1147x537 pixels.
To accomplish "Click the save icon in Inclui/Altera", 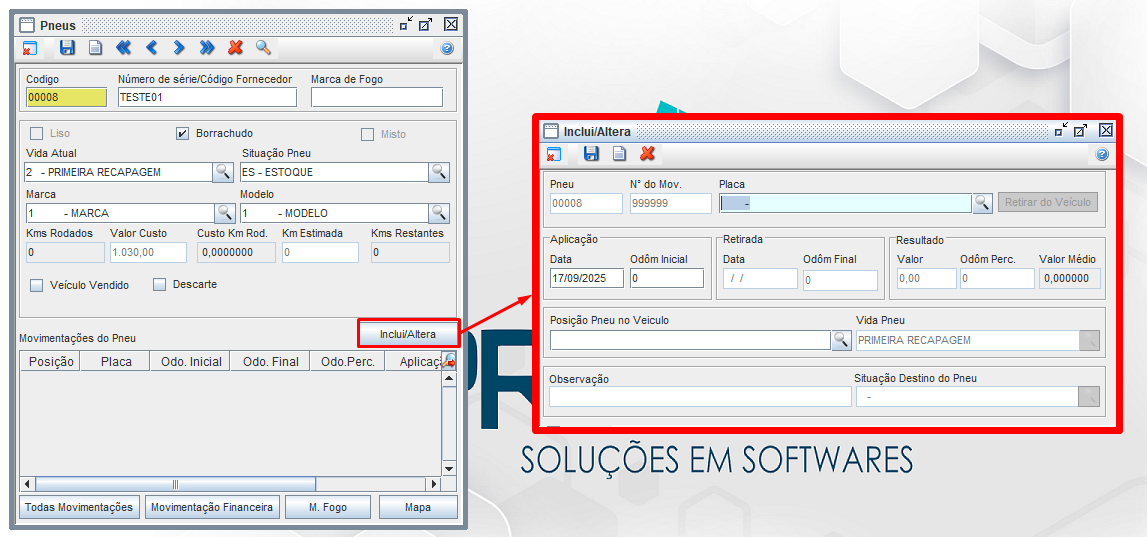I will [x=591, y=154].
